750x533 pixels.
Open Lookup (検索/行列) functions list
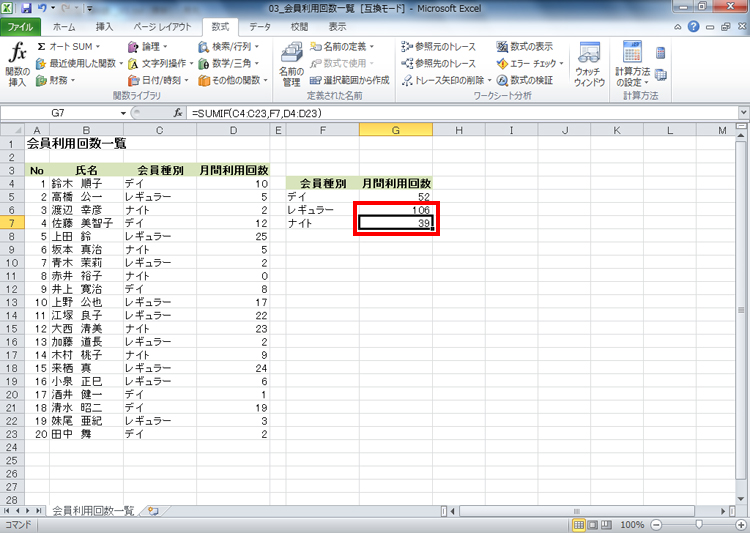(x=229, y=46)
